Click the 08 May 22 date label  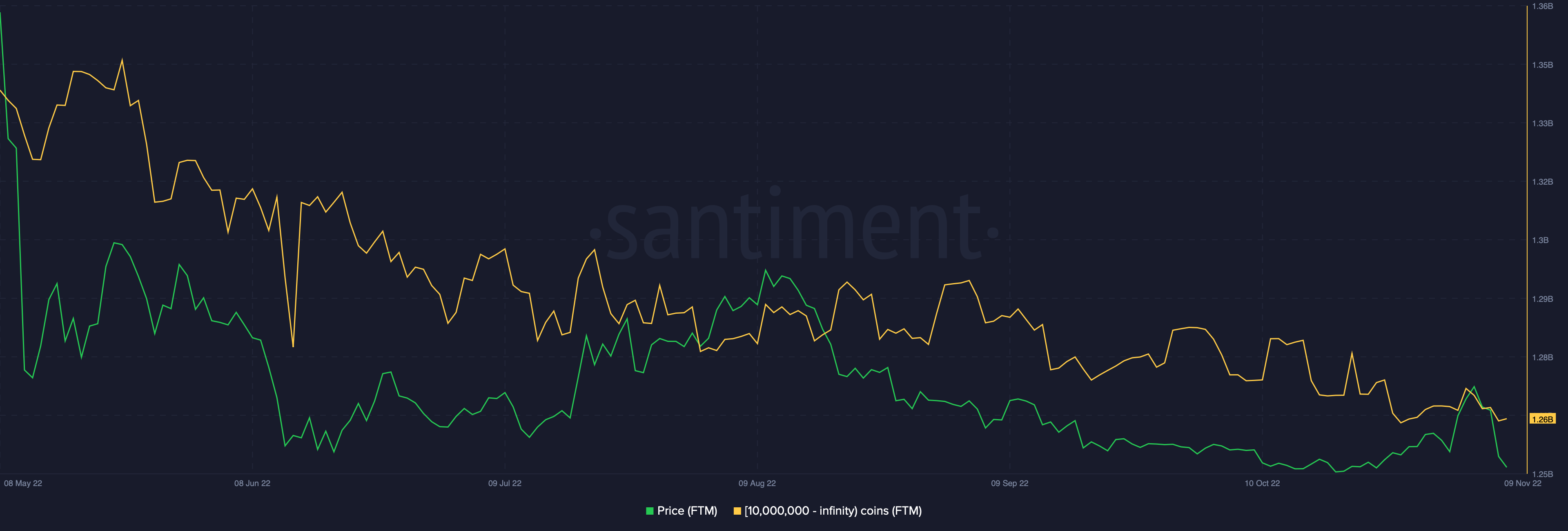coord(23,484)
